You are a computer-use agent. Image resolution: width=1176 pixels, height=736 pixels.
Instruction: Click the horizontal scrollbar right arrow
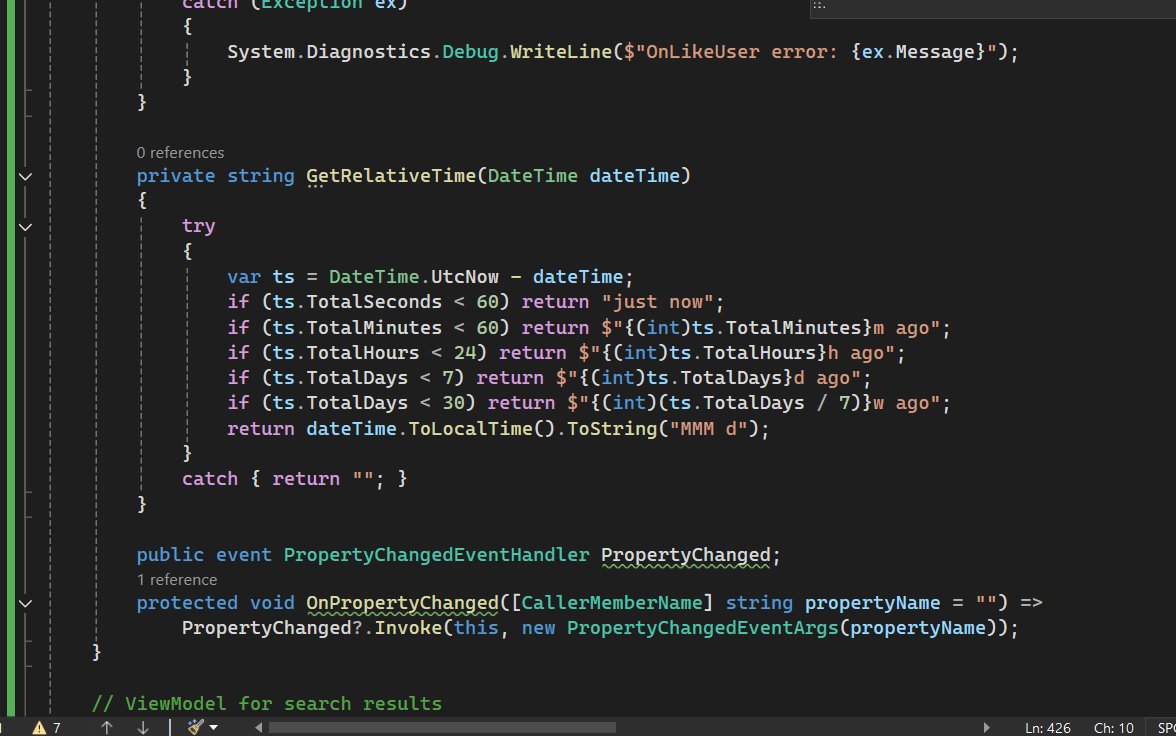click(986, 727)
